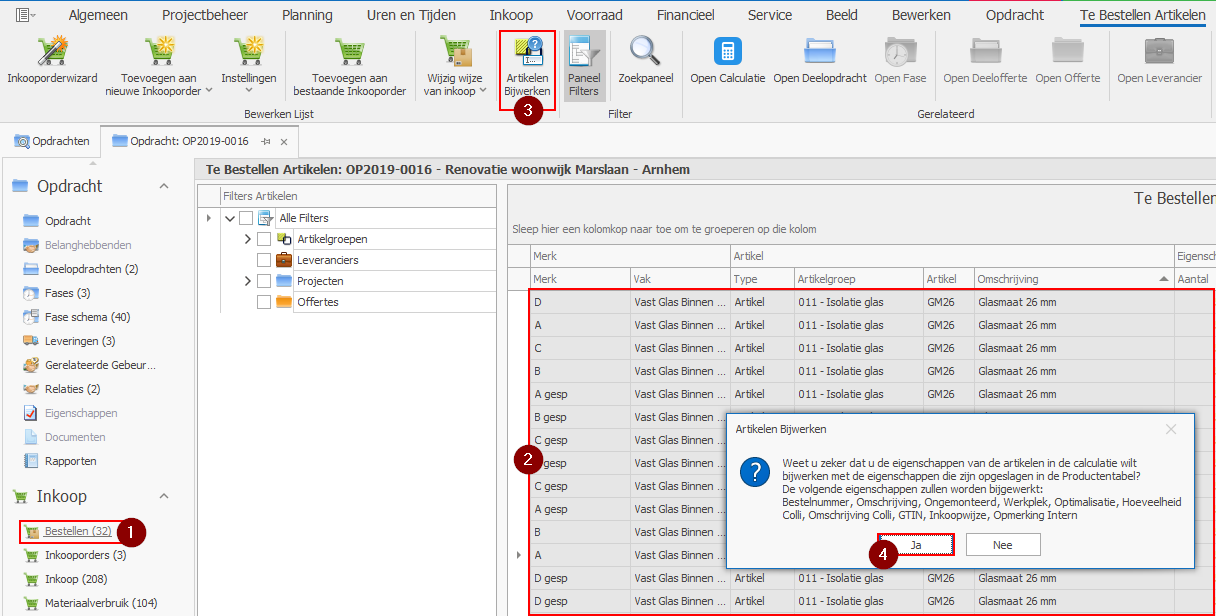The image size is (1216, 616).
Task: Open Materiaalverbruik (104) item
Action: point(101,603)
